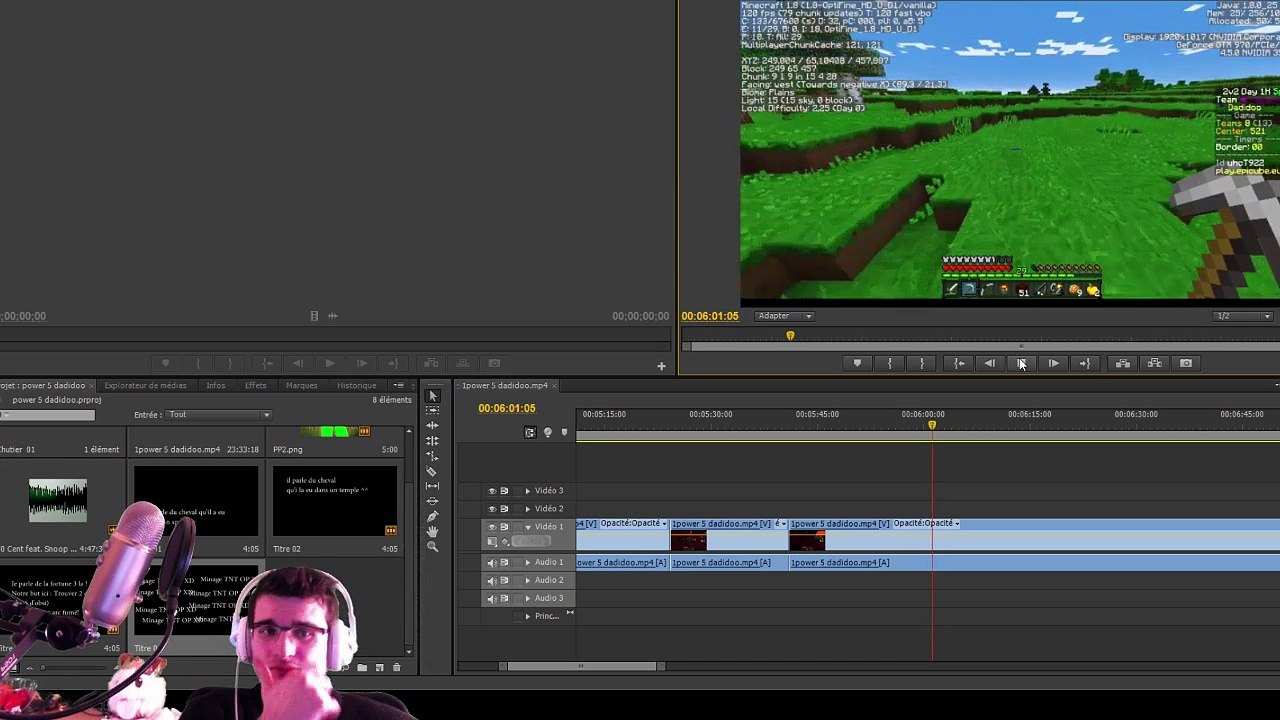Select the Pen tool

click(x=433, y=516)
